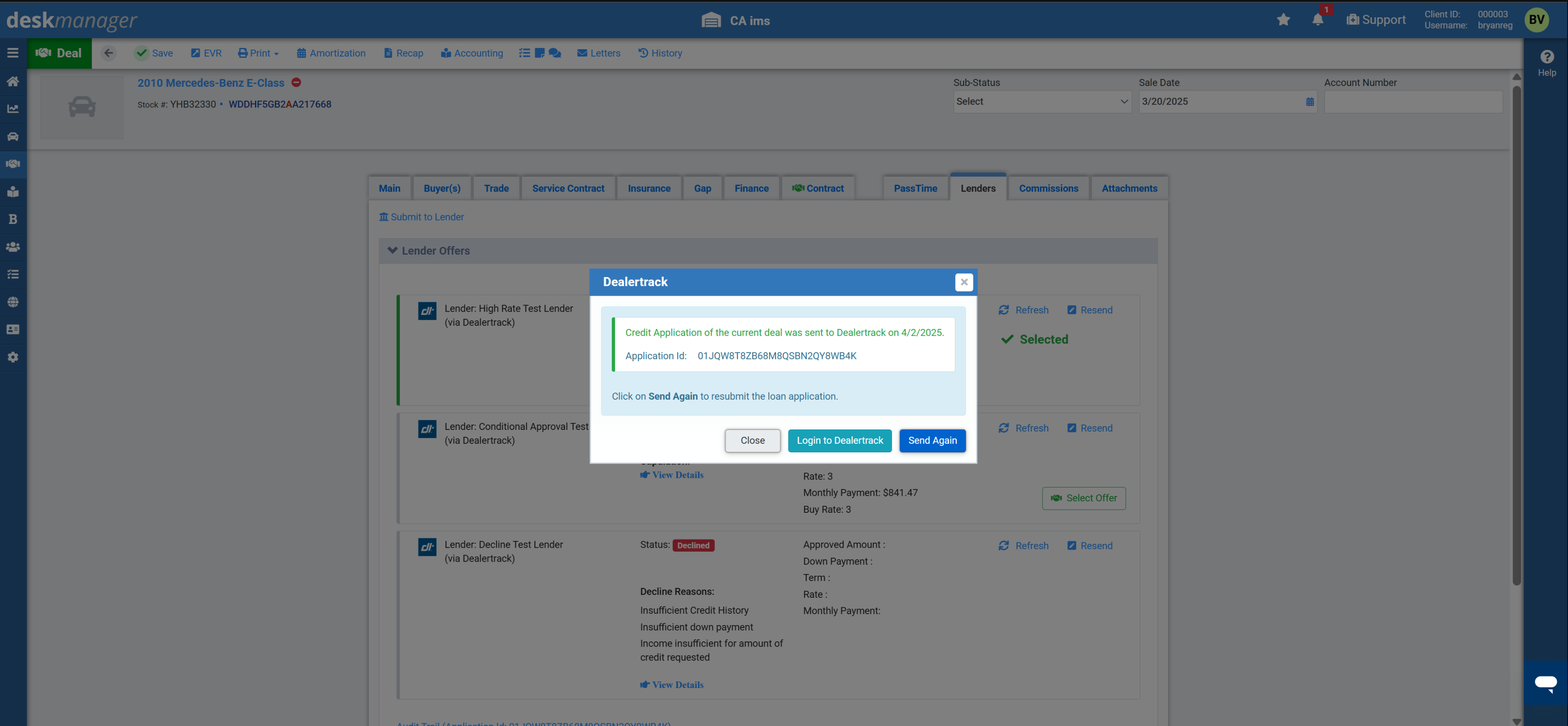Open EVR from the toolbar
This screenshot has height=726, width=1568.
[206, 53]
